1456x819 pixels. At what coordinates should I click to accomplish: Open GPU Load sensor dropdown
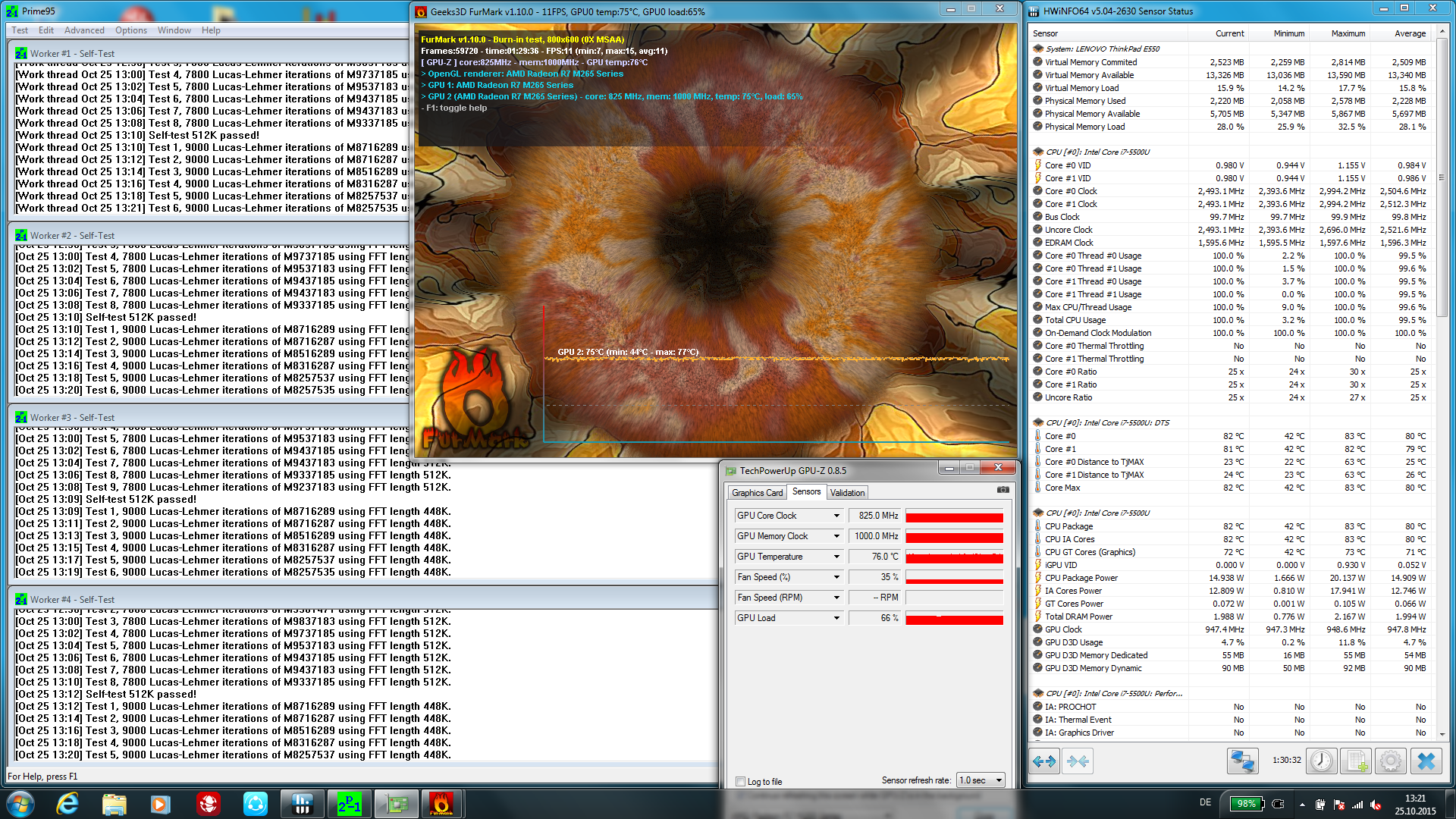point(836,618)
